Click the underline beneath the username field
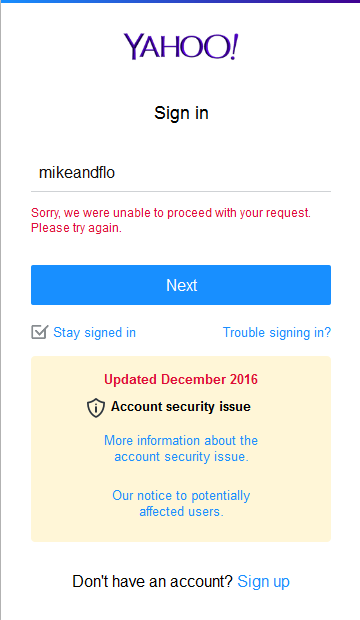The width and height of the screenshot is (360, 620). (x=181, y=191)
